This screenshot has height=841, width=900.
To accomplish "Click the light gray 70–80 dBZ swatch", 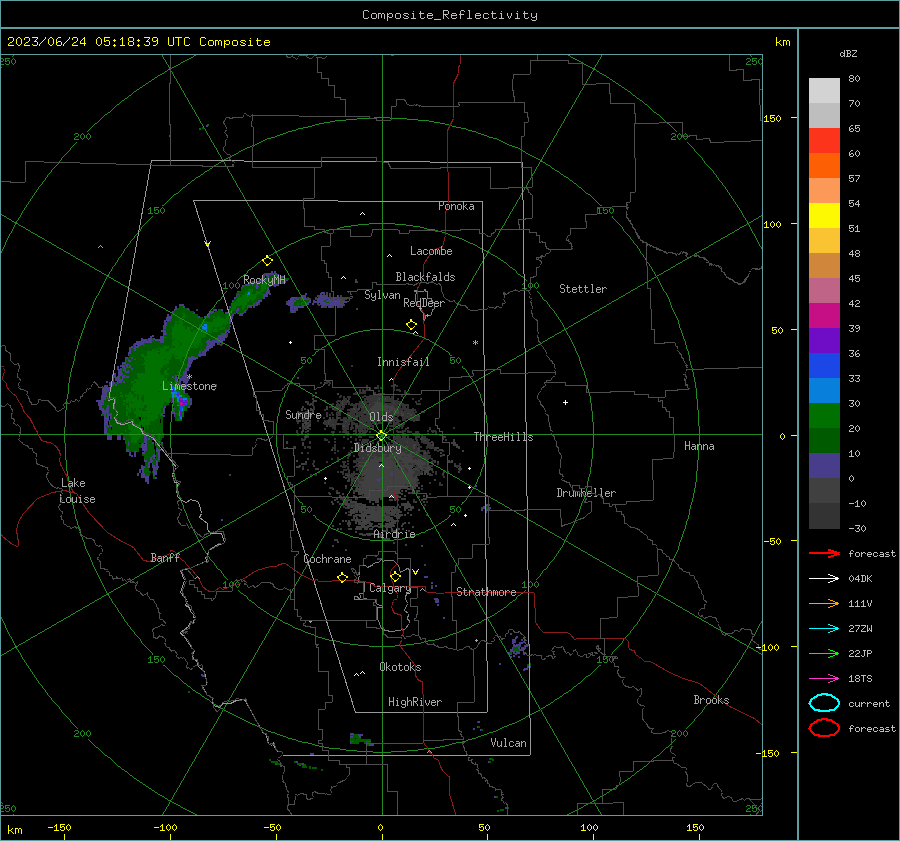I will pyautogui.click(x=824, y=91).
